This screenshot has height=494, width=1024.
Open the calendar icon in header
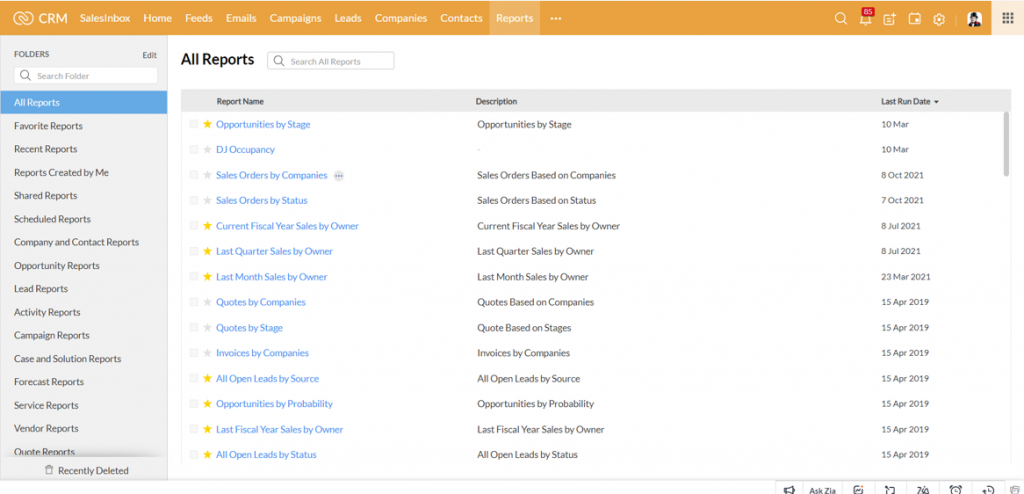[x=914, y=19]
